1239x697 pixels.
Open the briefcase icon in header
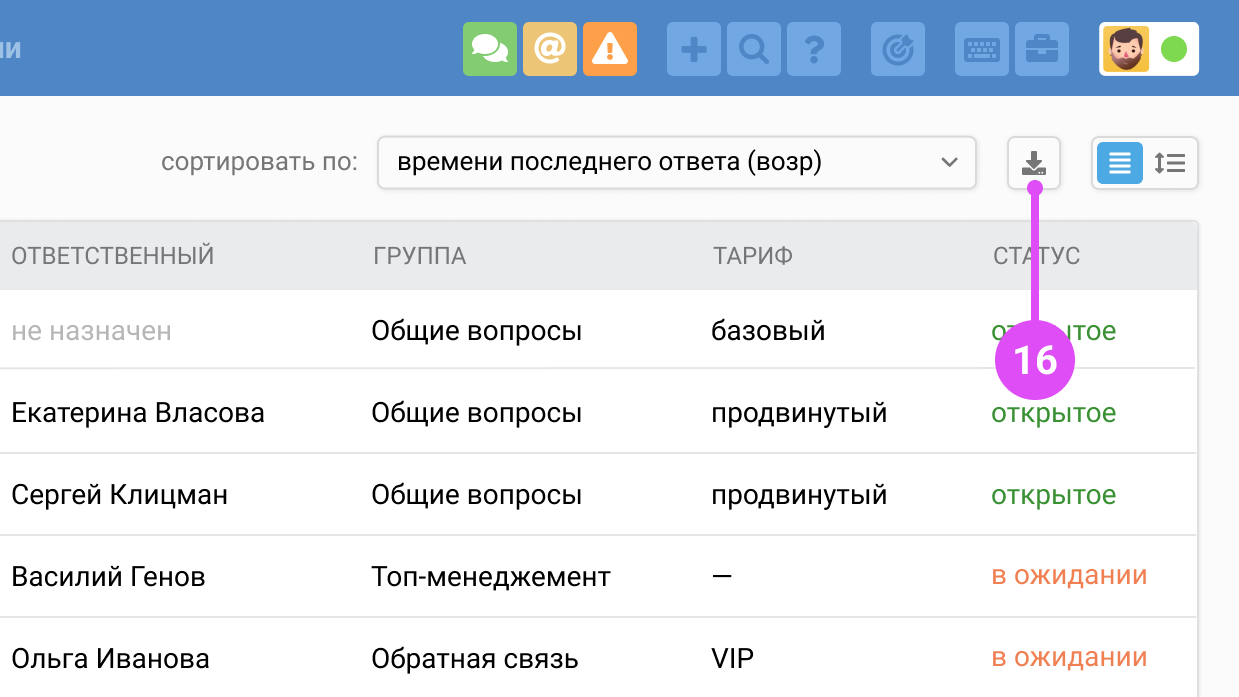click(x=1041, y=49)
